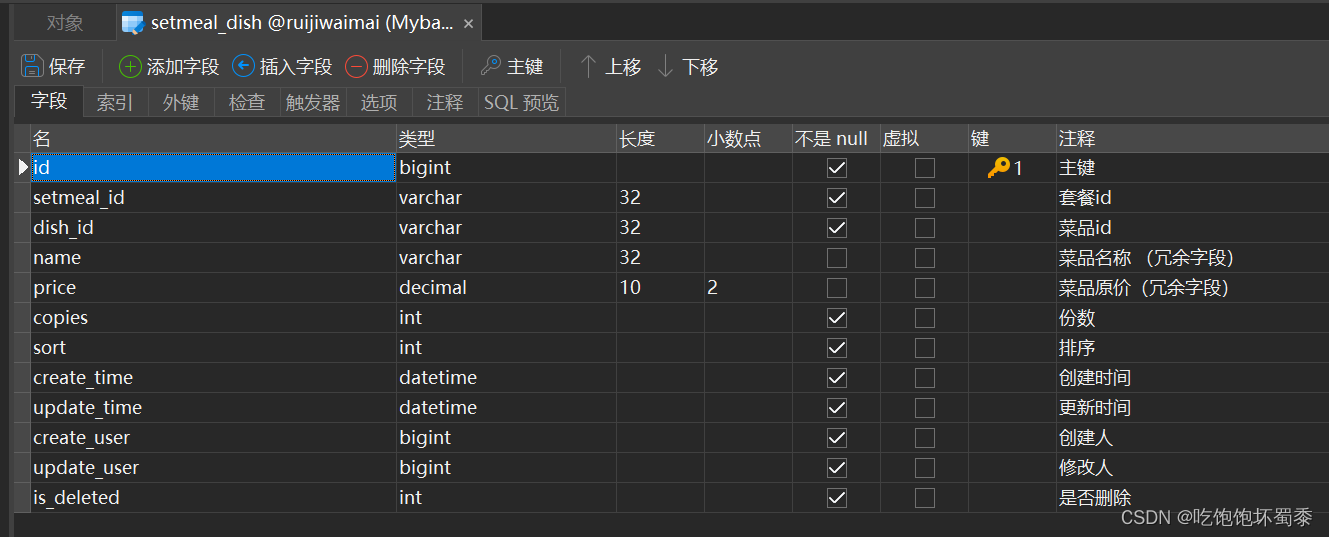Screen dimensions: 1329x537
Task: Click Delete Field (删除字段) button
Action: pyautogui.click(x=395, y=67)
